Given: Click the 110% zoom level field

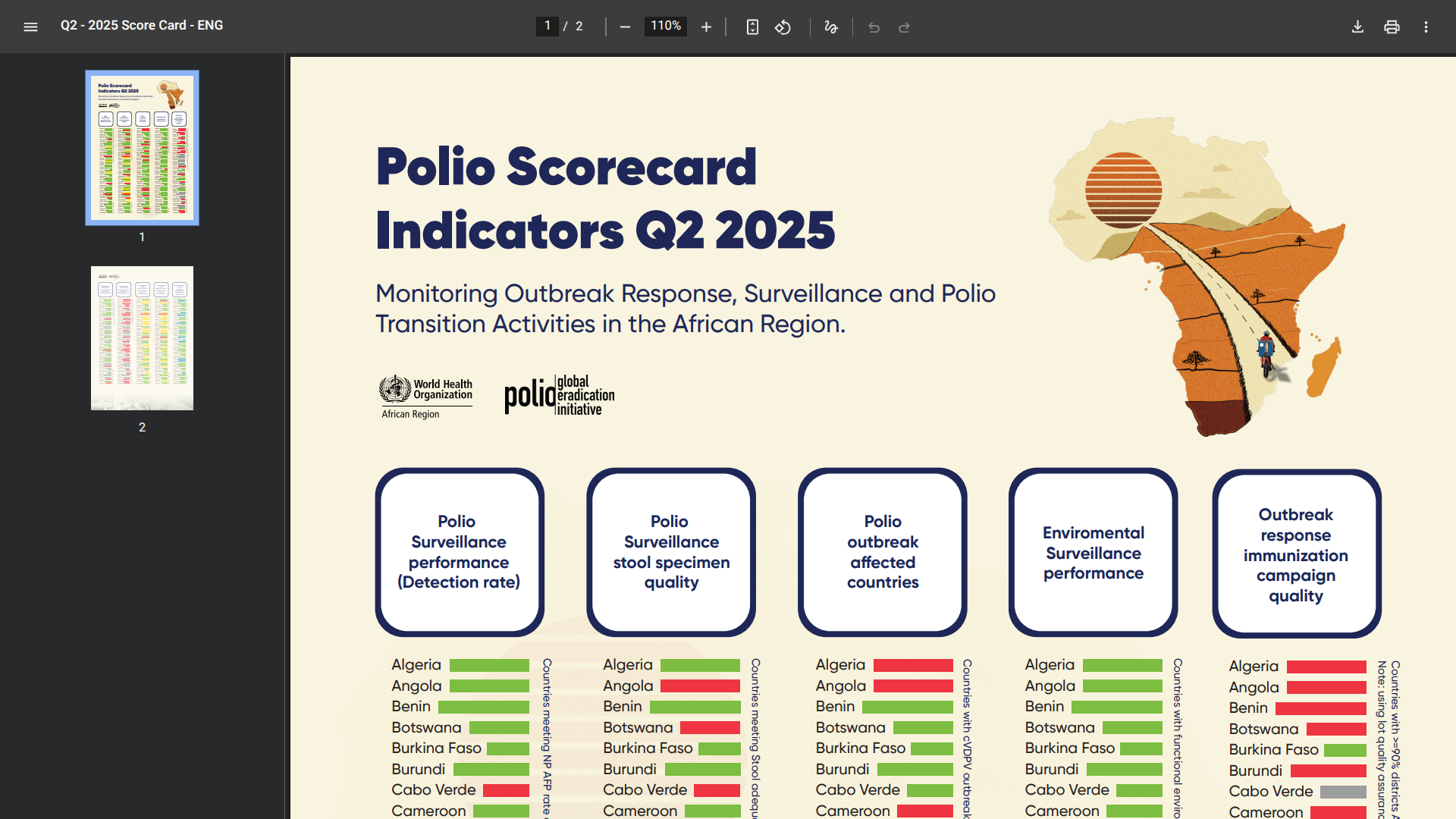Looking at the screenshot, I should [666, 26].
